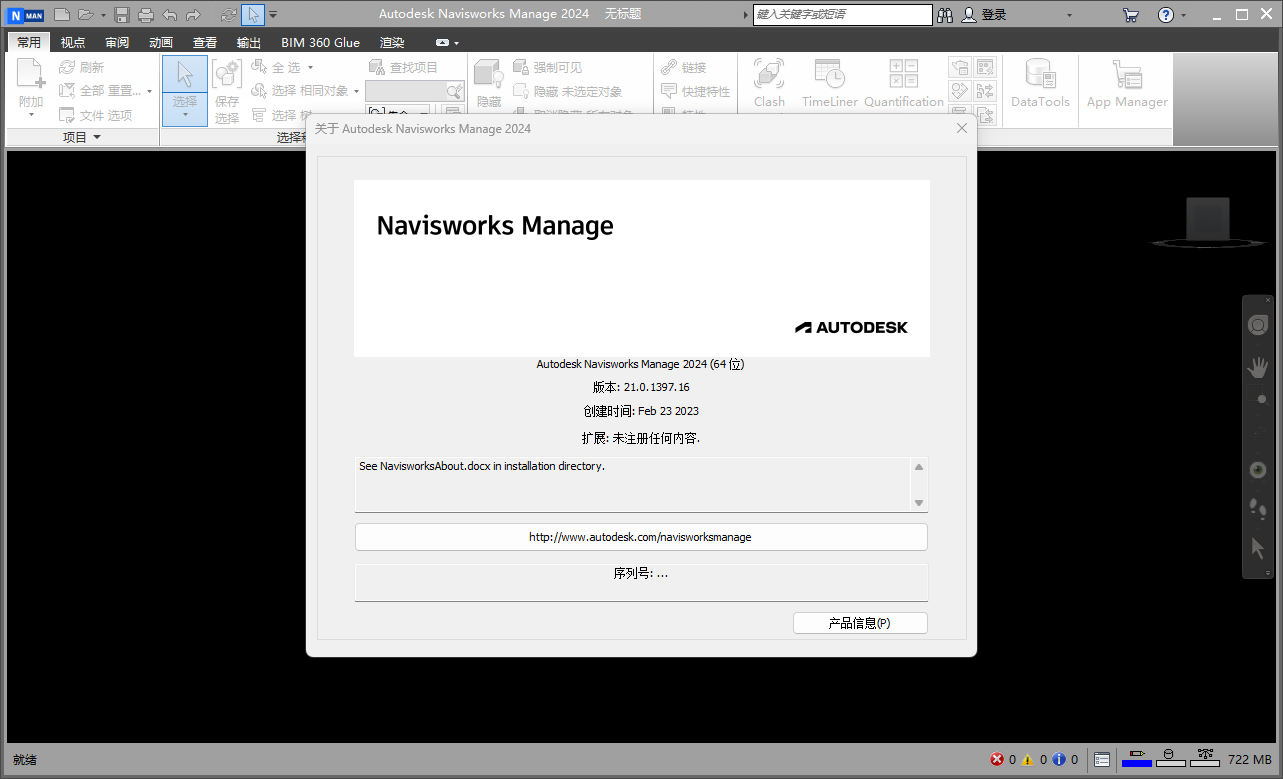Click the 登录 sign-in button
Screen dimensions: 1283x779
click(984, 15)
